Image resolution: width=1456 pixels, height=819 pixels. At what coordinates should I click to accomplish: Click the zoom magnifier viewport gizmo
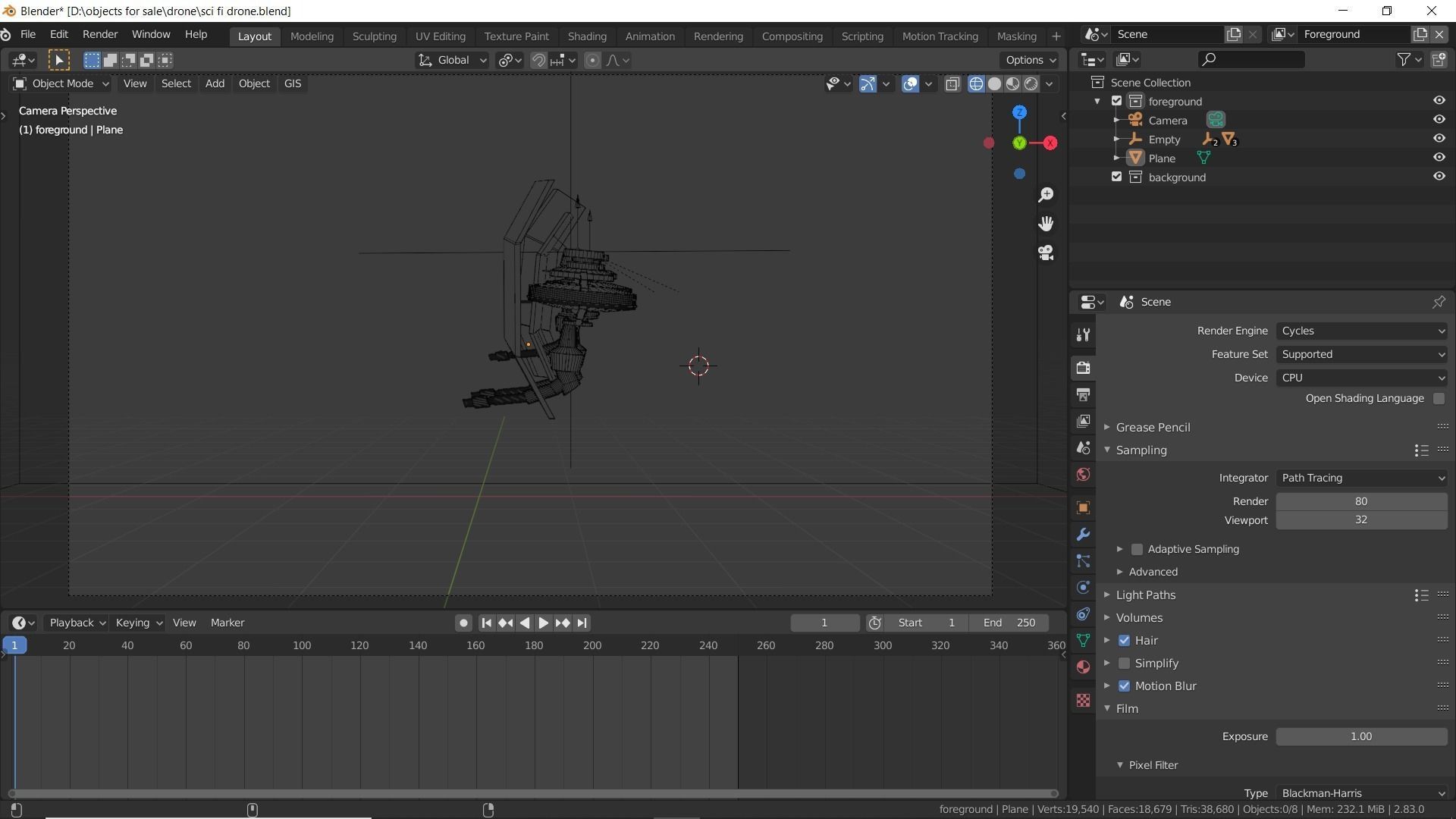tap(1046, 195)
